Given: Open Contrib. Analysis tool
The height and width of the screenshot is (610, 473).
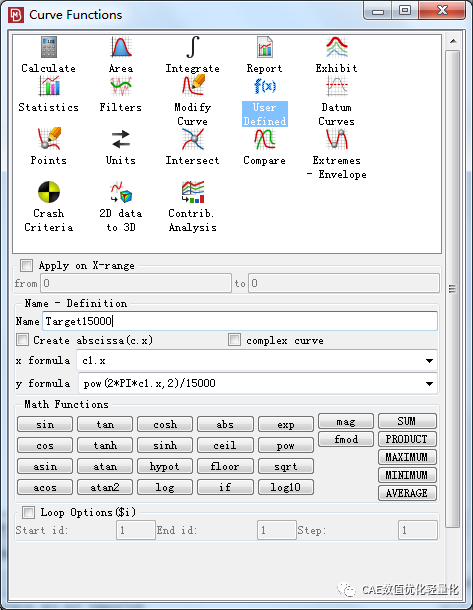Looking at the screenshot, I should [193, 207].
